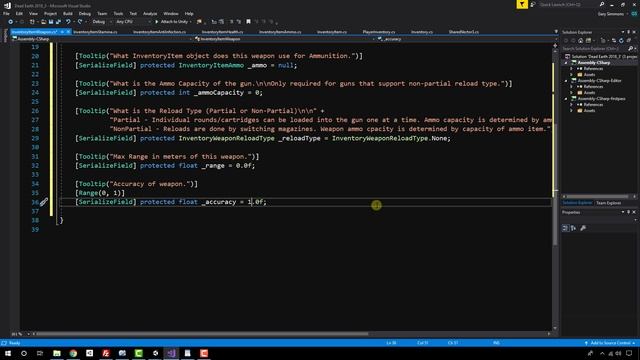Viewport: 640px width, 360px height.
Task: Open the Any CPU platform dropdown
Action: point(133,22)
